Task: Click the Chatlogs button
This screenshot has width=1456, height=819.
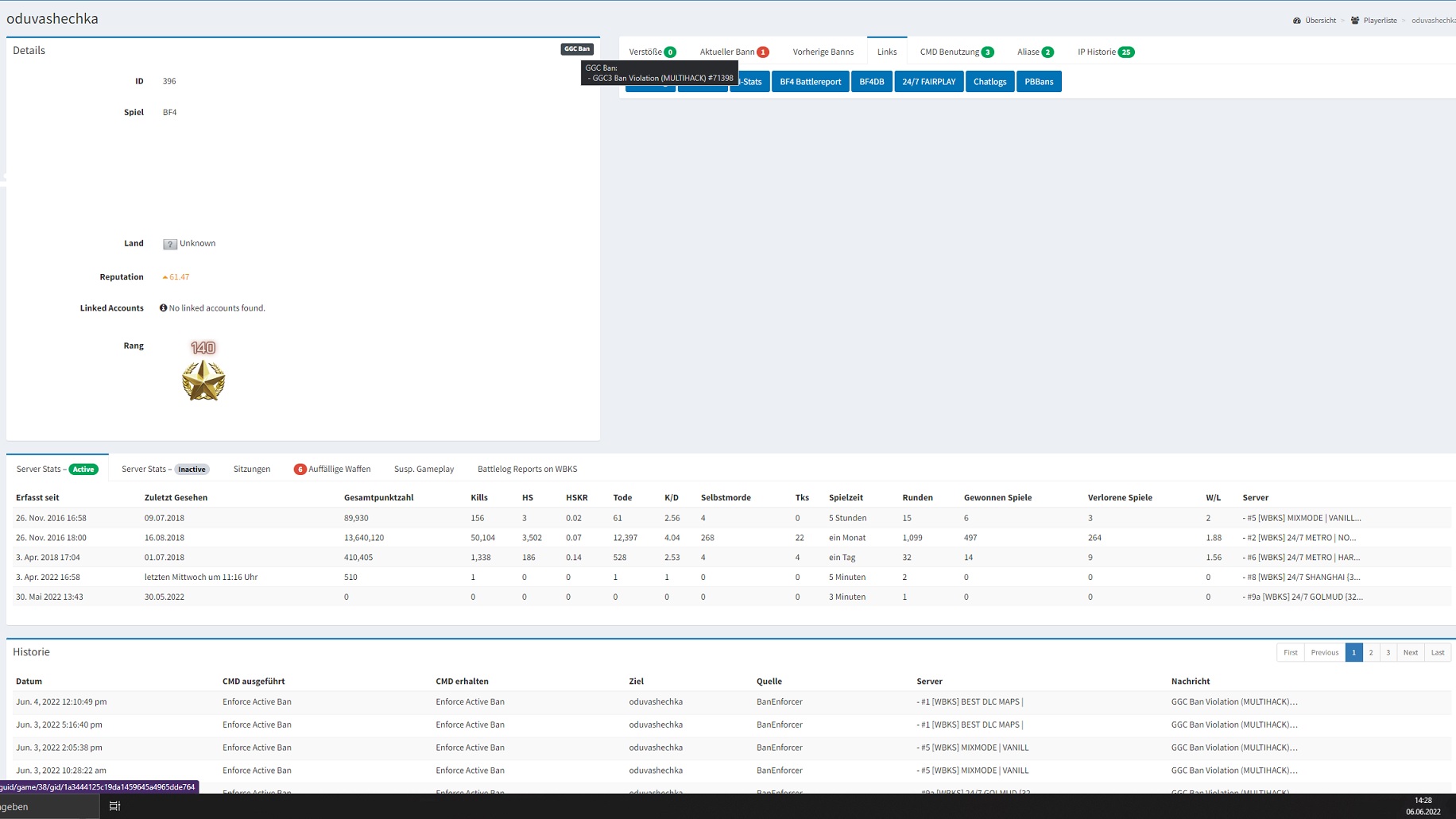Action: 989,82
